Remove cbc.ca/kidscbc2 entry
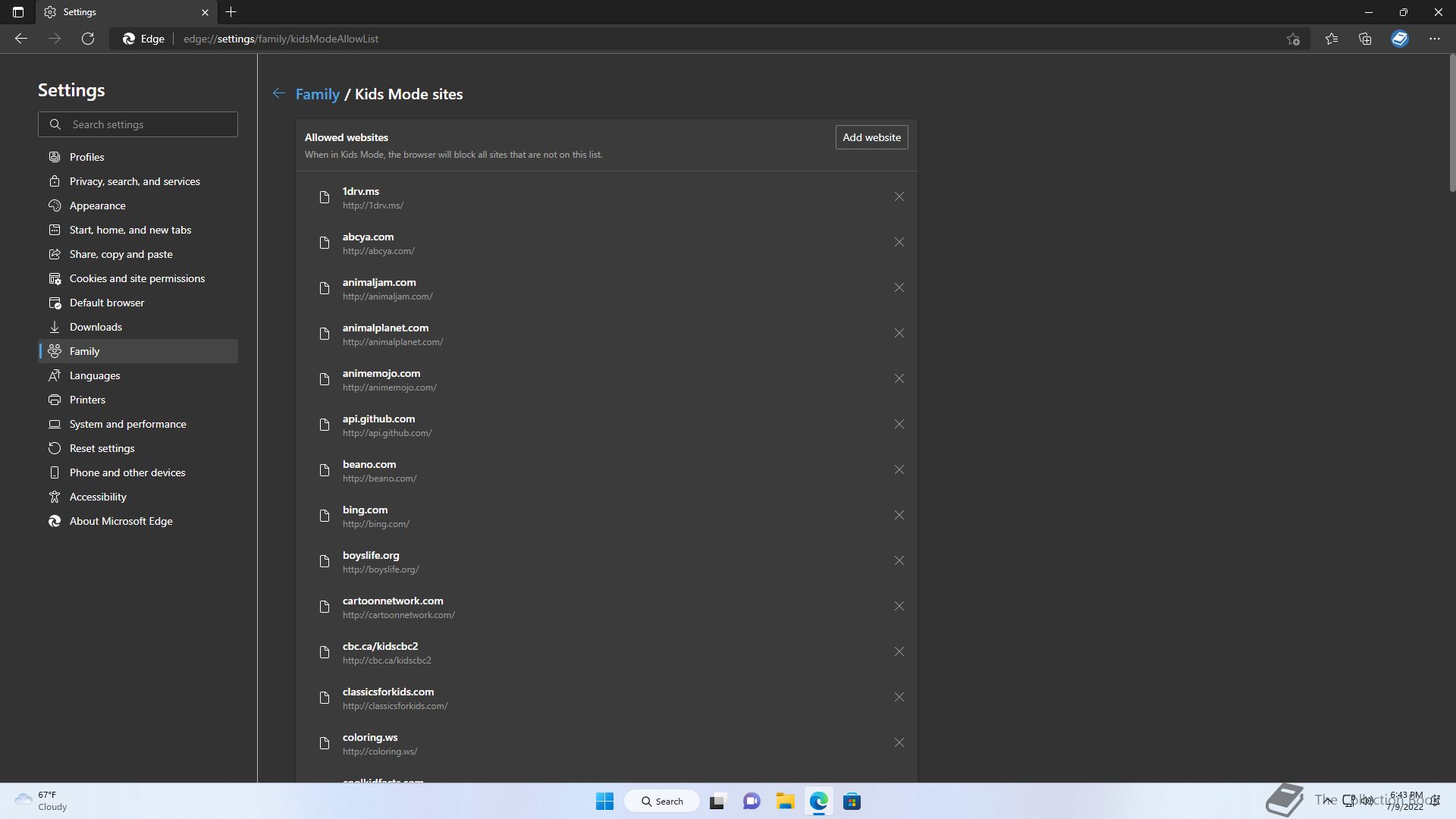Screen dimensions: 1456x819 coord(899,652)
